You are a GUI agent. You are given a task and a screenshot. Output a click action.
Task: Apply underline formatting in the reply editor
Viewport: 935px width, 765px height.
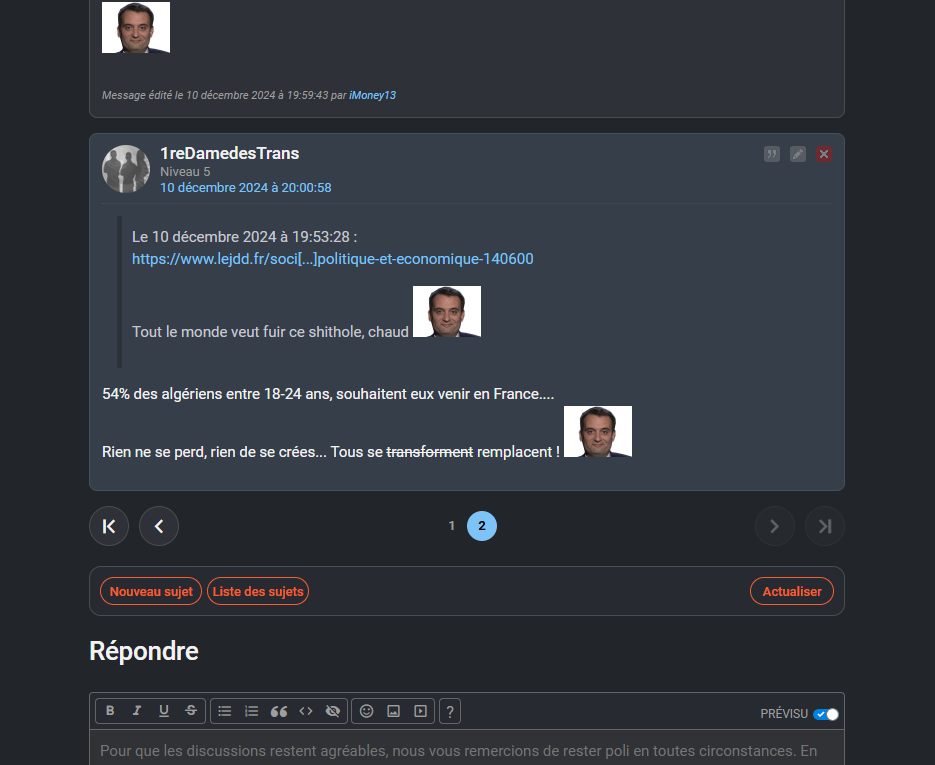click(163, 711)
